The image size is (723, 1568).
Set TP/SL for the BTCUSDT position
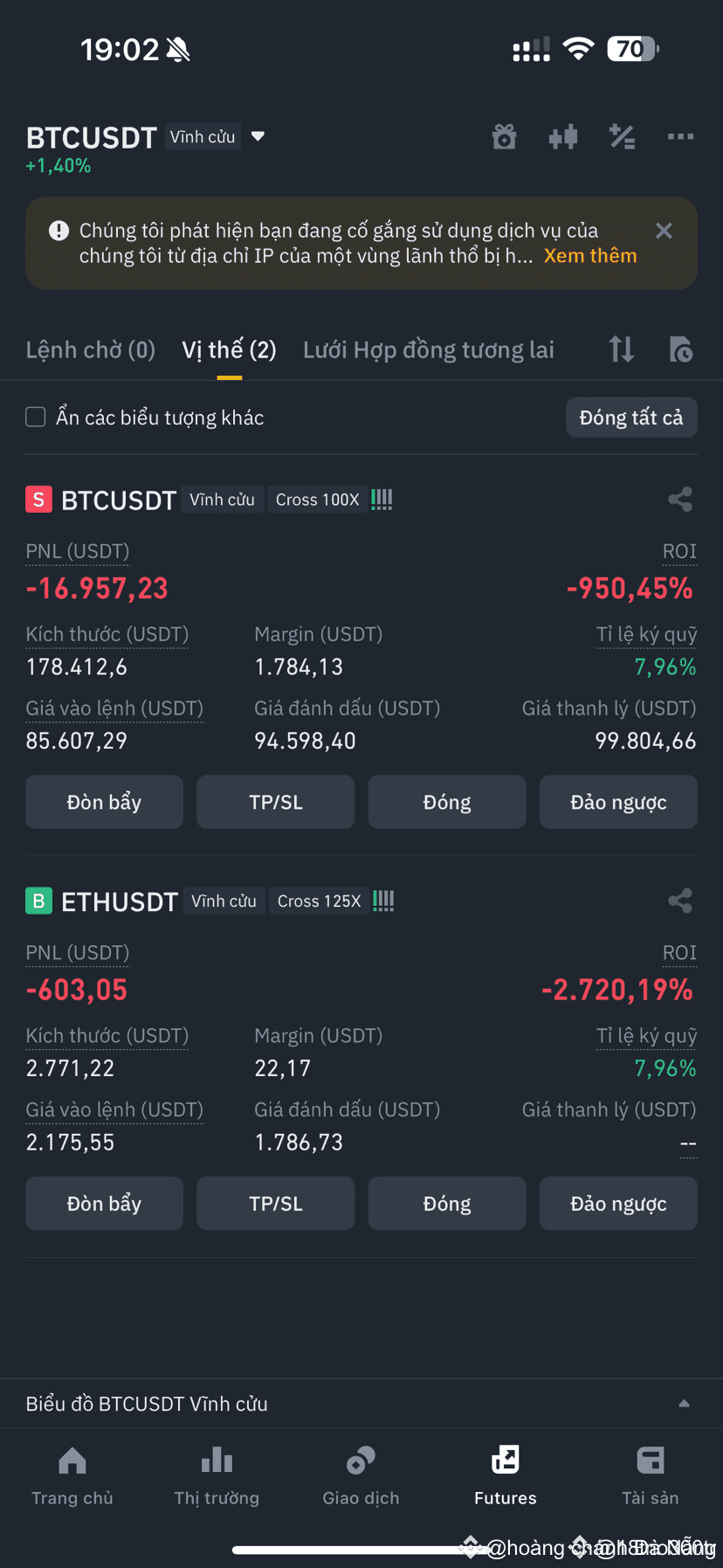[275, 801]
